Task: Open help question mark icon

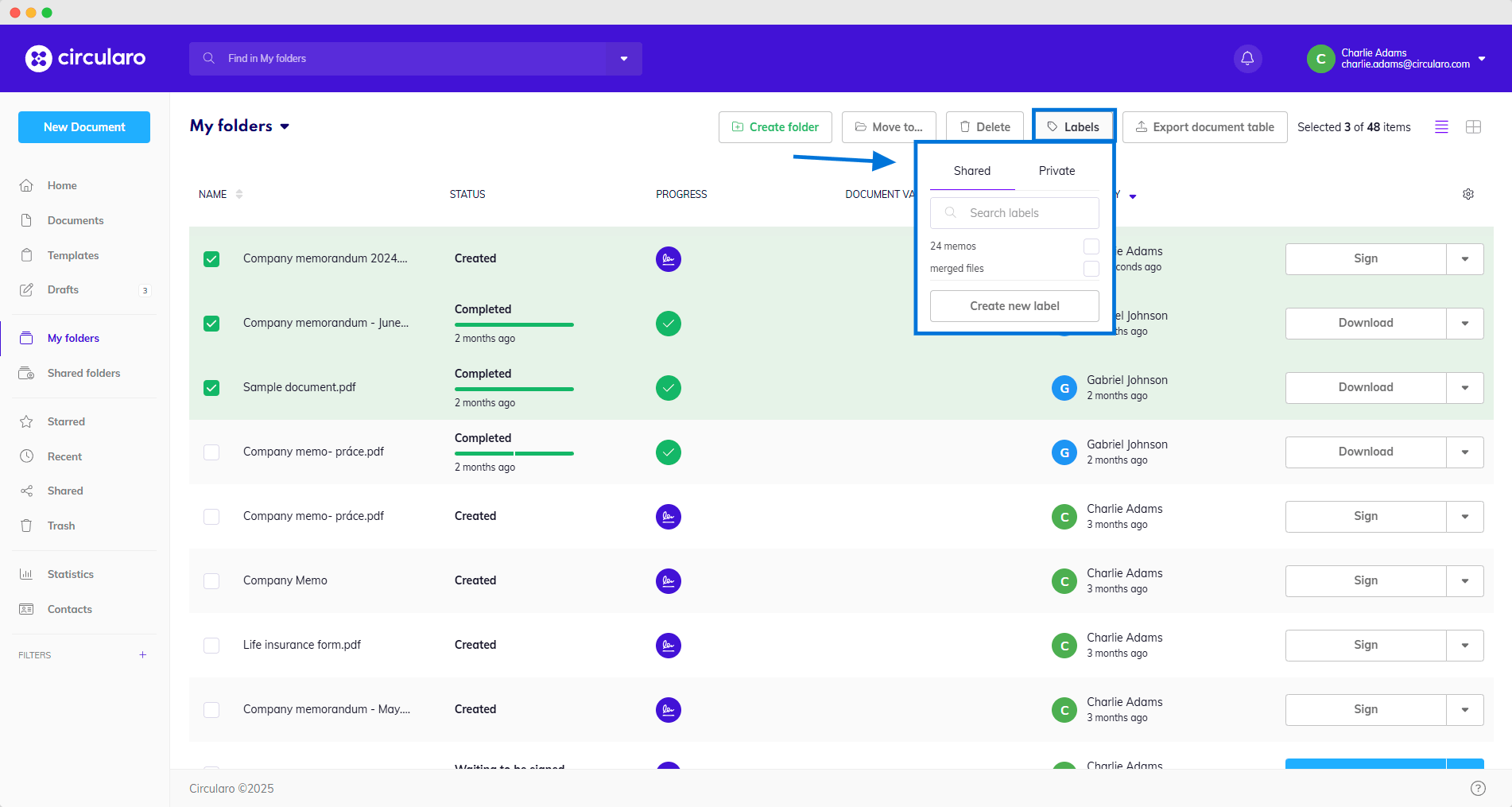Action: tap(1478, 788)
